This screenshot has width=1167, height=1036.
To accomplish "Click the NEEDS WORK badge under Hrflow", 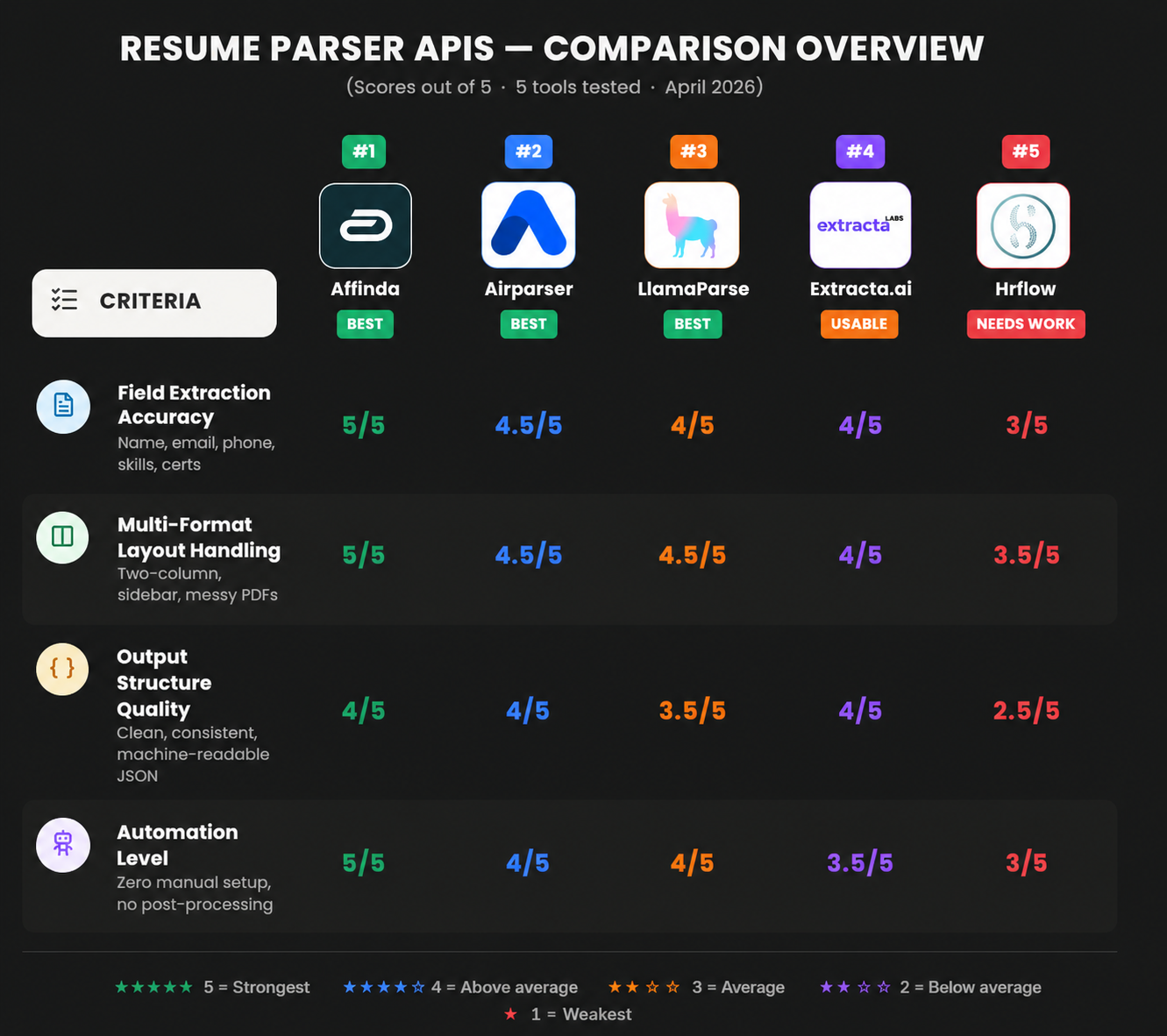I will pos(1026,324).
